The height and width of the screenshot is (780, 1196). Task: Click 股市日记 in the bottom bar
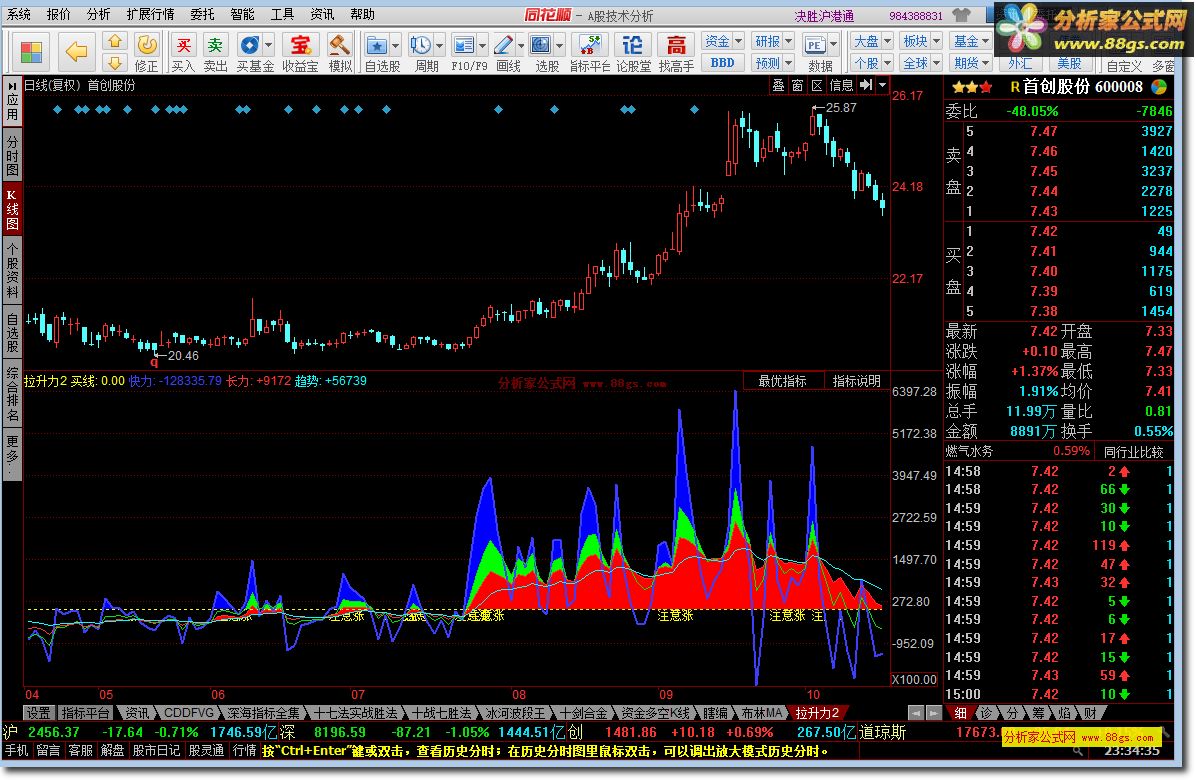156,751
